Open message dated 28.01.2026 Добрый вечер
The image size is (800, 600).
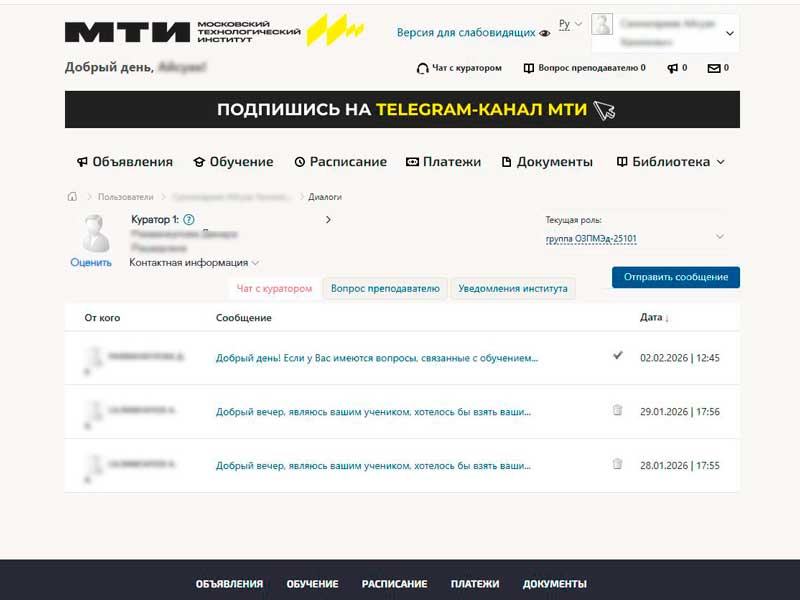[x=373, y=466]
